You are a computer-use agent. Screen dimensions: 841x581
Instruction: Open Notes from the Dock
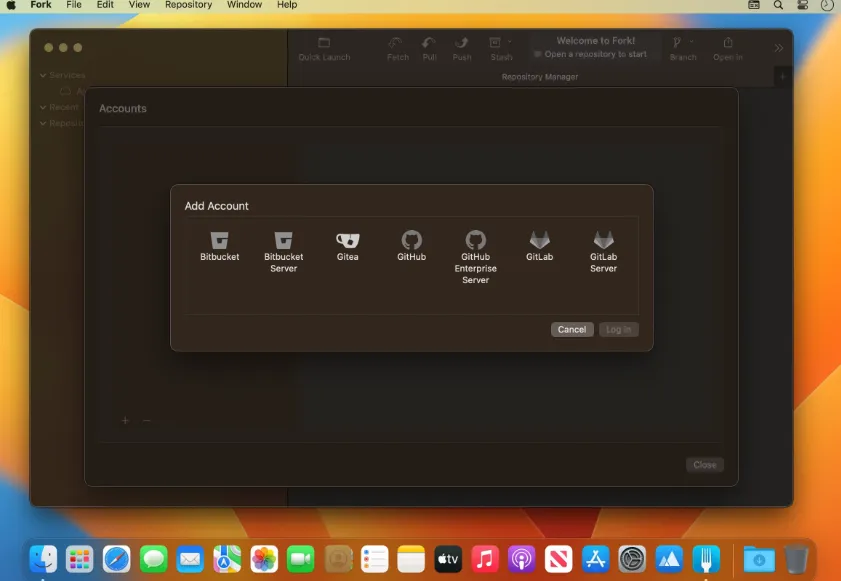click(411, 559)
